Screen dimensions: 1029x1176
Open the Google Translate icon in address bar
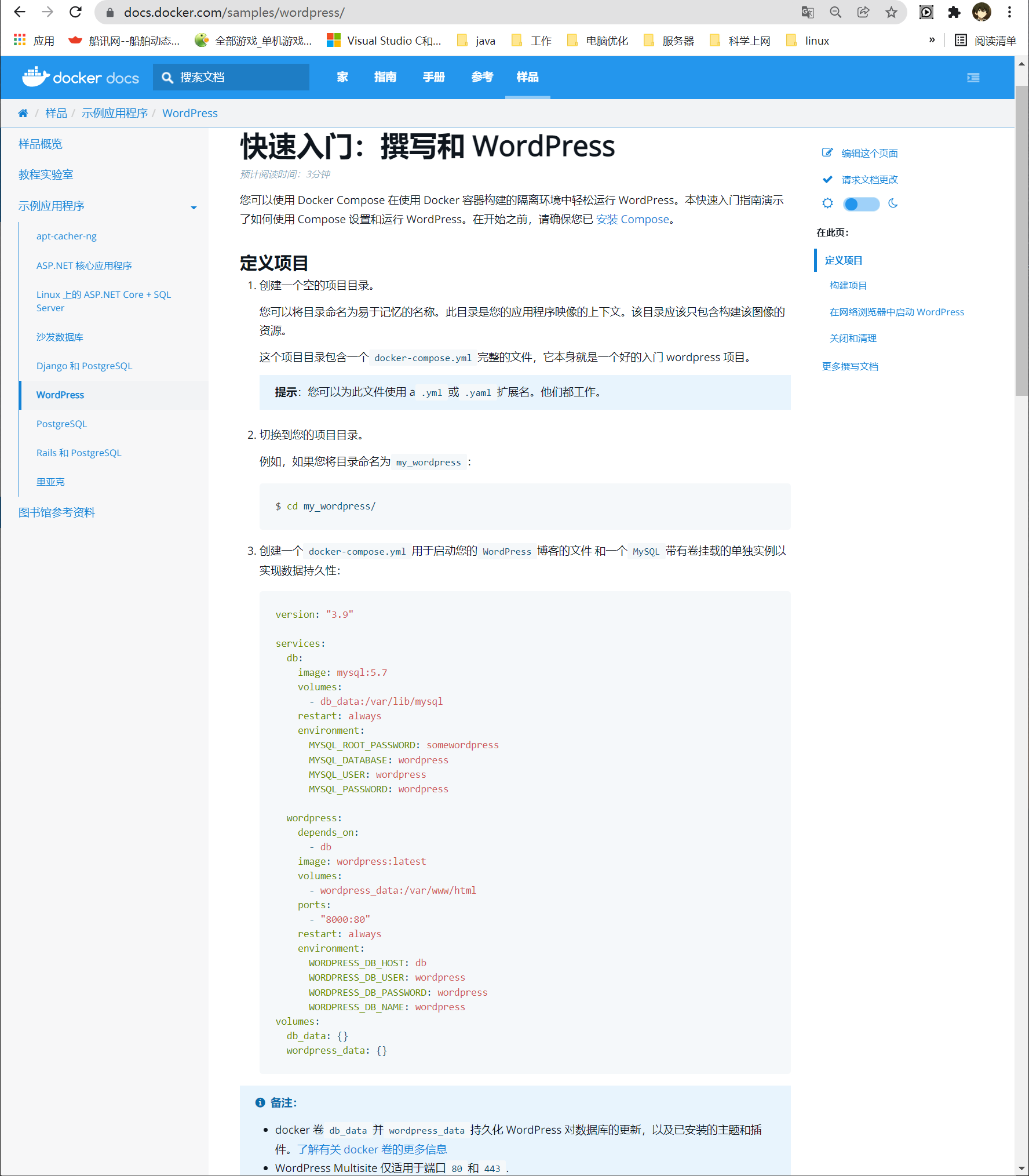click(807, 12)
